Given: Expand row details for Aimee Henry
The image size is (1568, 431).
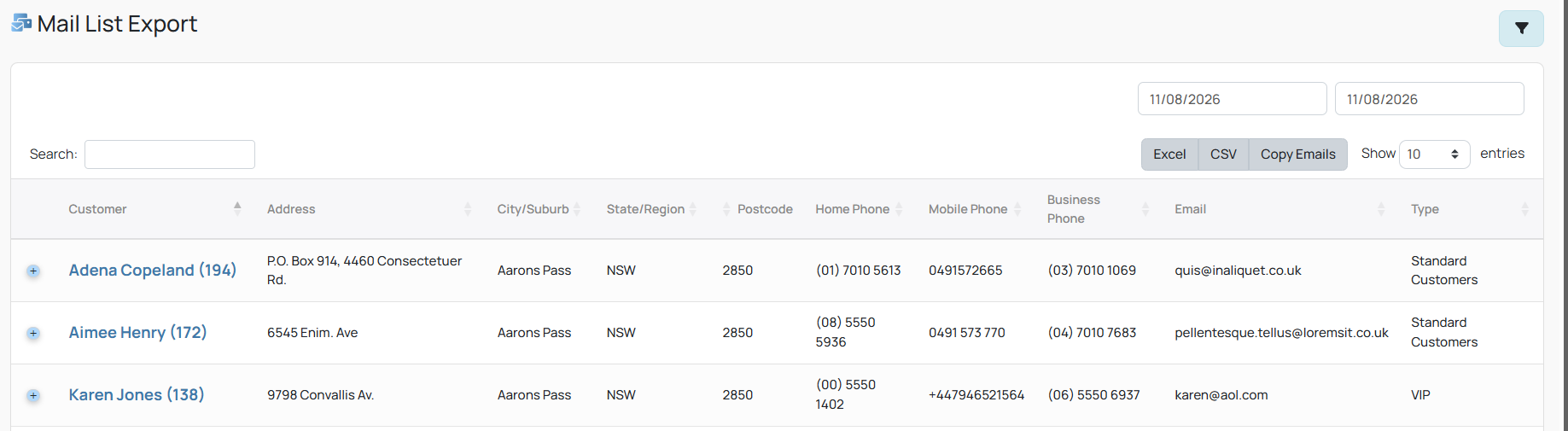Looking at the screenshot, I should click(x=33, y=333).
